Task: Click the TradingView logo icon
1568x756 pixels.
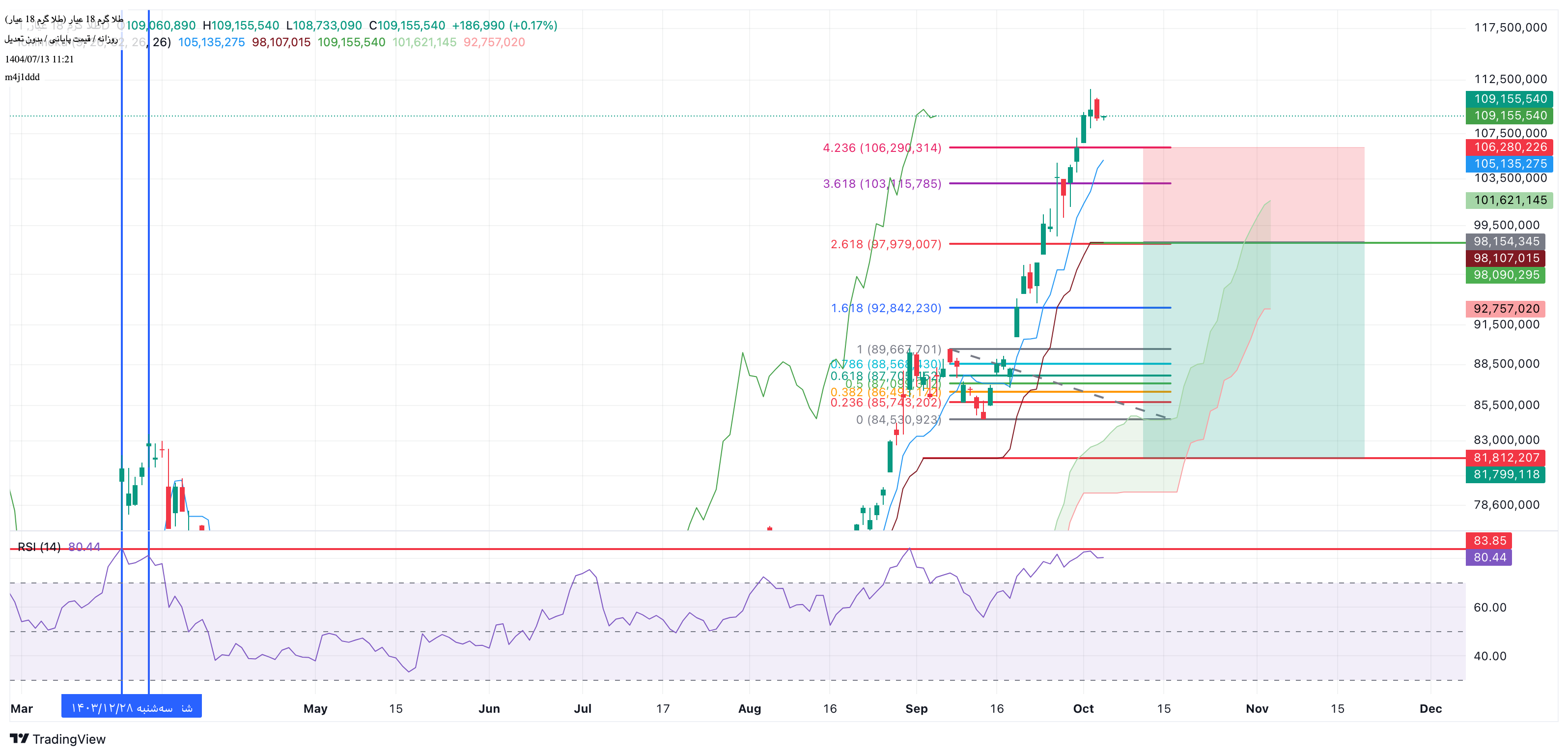Action: (19, 738)
